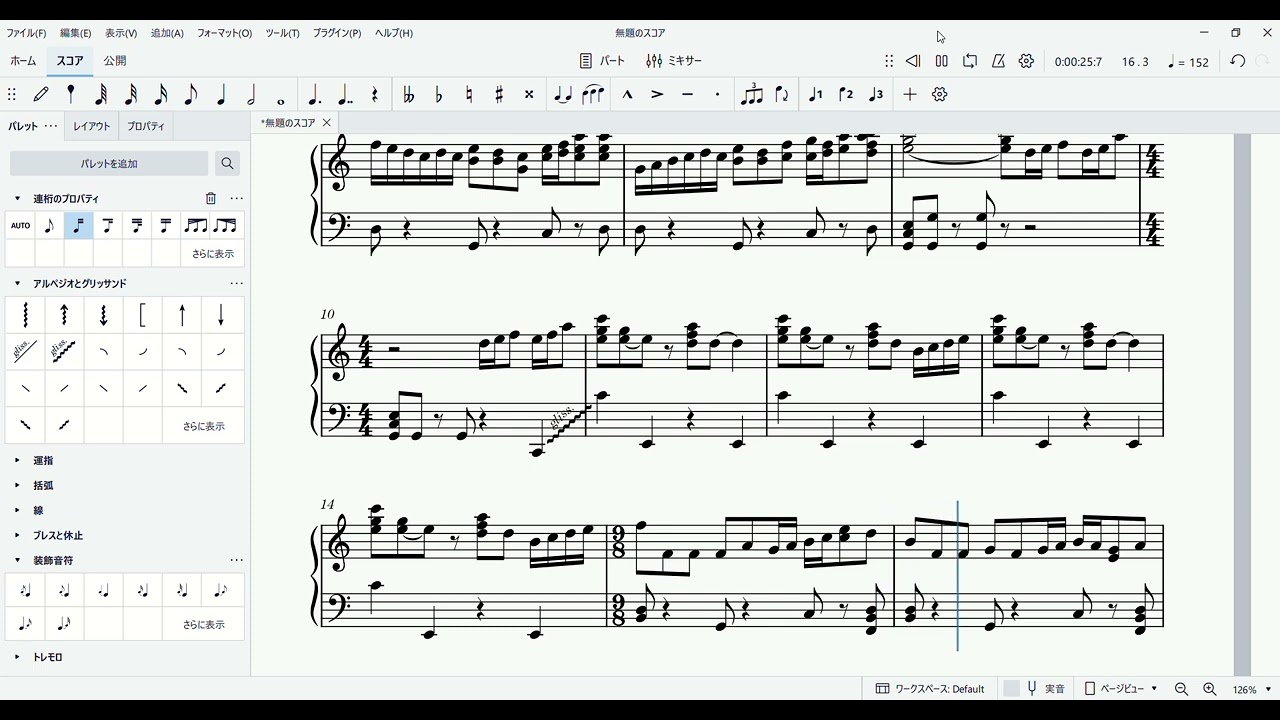This screenshot has width=1280, height=720.
Task: Switch to voice 3
Action: 876,95
